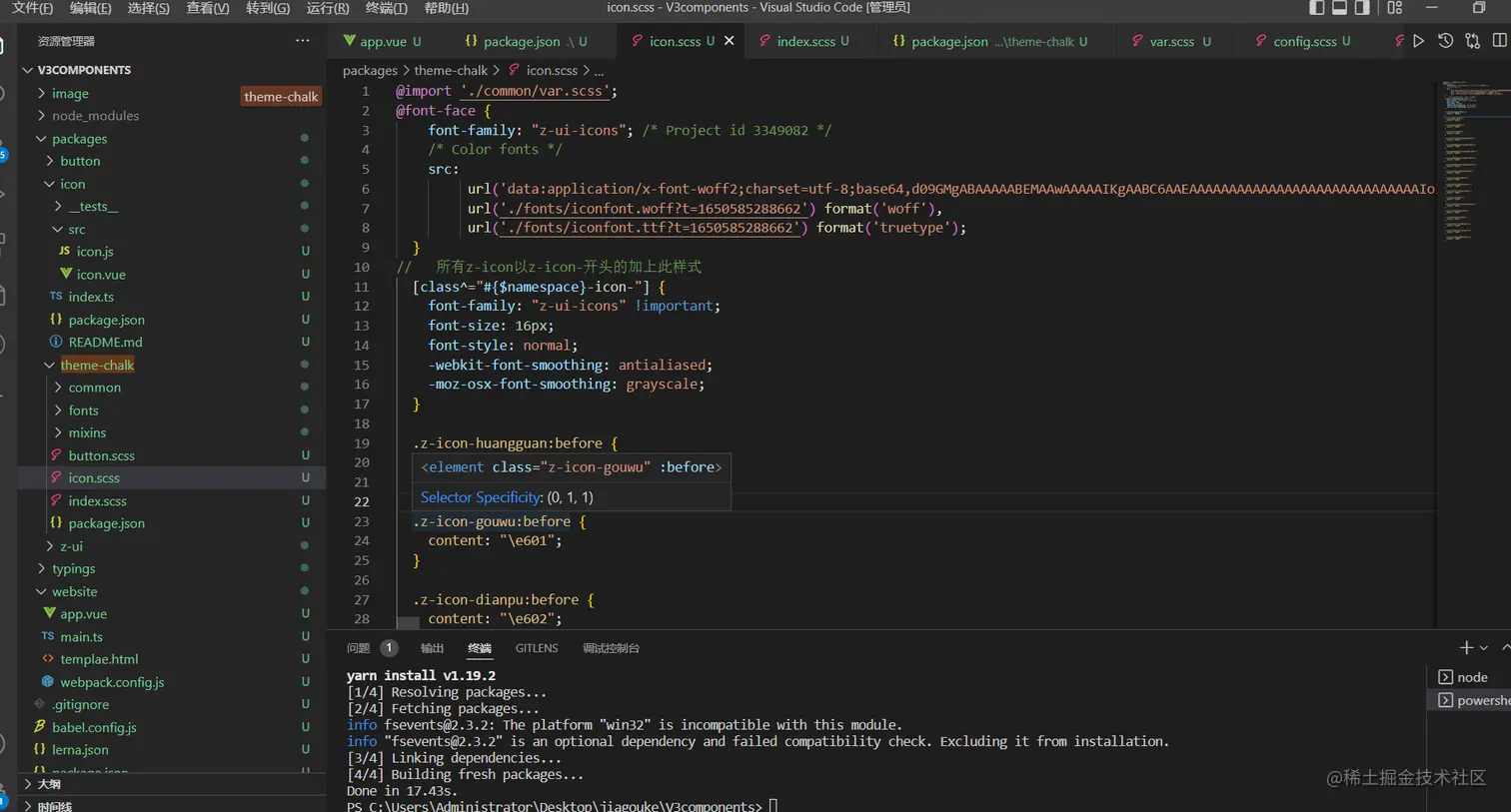Open the 编辑(E) menu
Viewport: 1511px width, 812px height.
coord(91,8)
